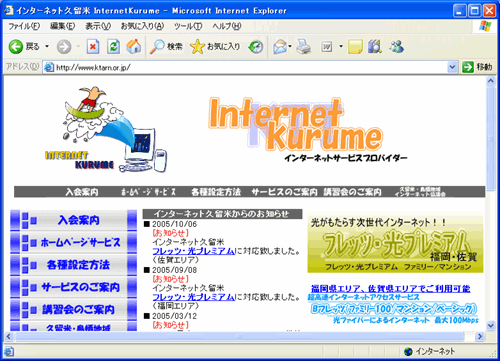The image size is (500, 361).
Task: Open the History clock icon
Action: [256, 47]
